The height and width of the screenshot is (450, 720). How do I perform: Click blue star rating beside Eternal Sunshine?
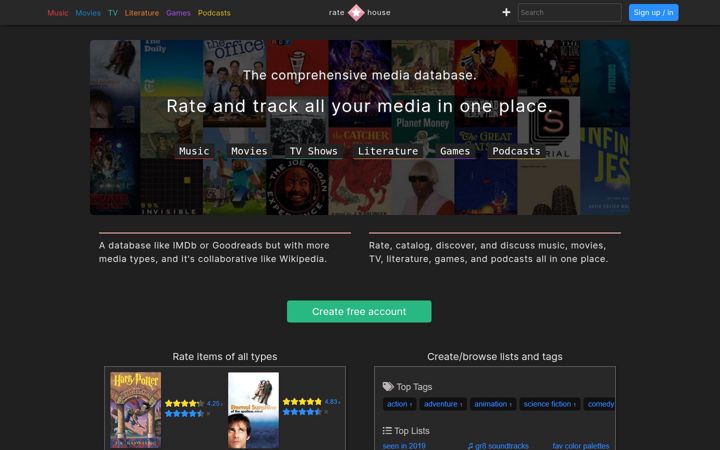click(x=302, y=412)
